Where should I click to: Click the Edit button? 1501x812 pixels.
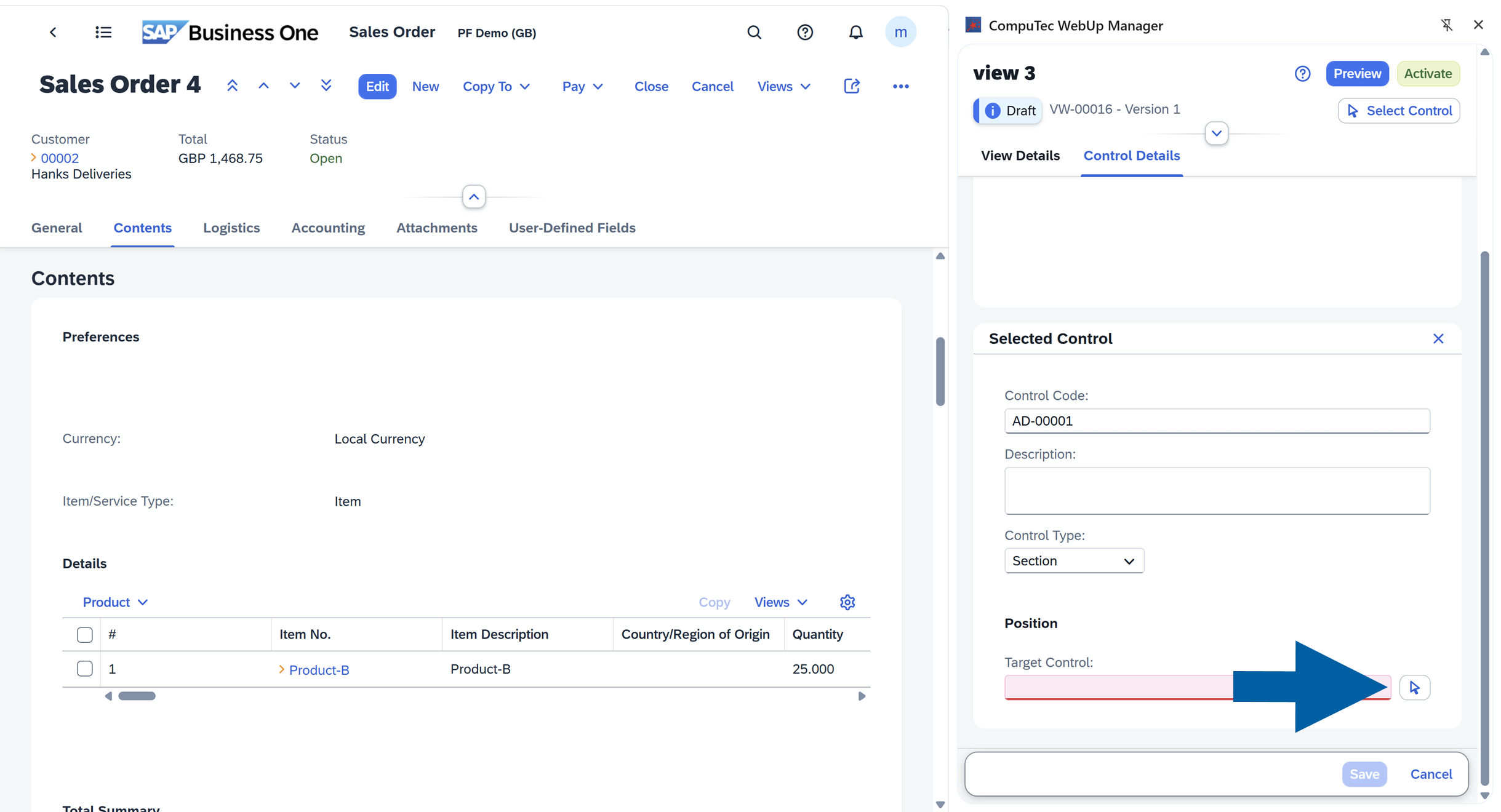[x=377, y=86]
